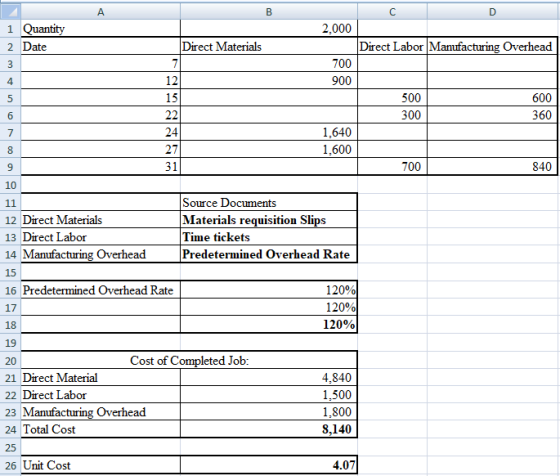
Task: Click the Materials requisition Slips cell
Action: point(269,220)
